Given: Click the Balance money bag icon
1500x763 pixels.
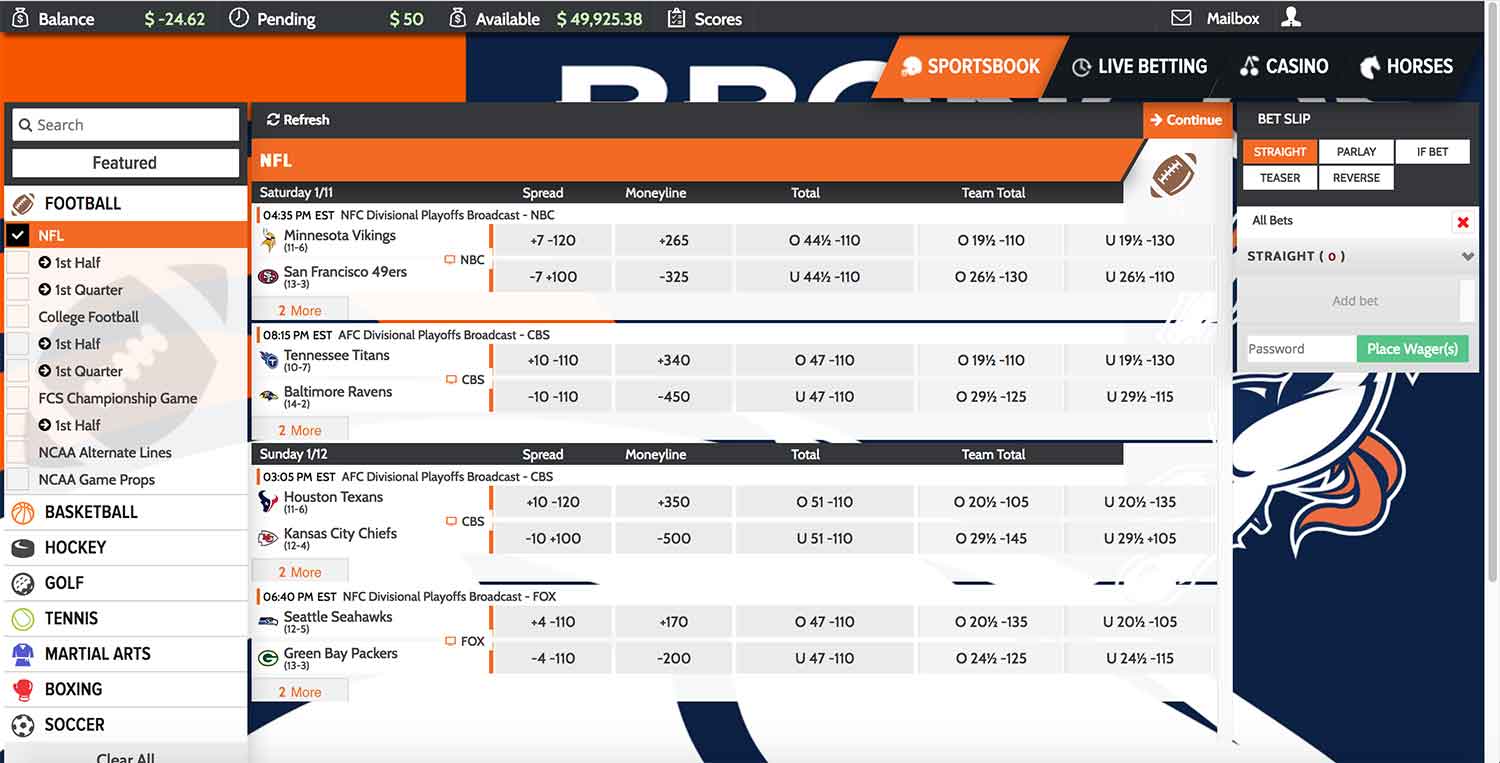Looking at the screenshot, I should click(x=19, y=18).
